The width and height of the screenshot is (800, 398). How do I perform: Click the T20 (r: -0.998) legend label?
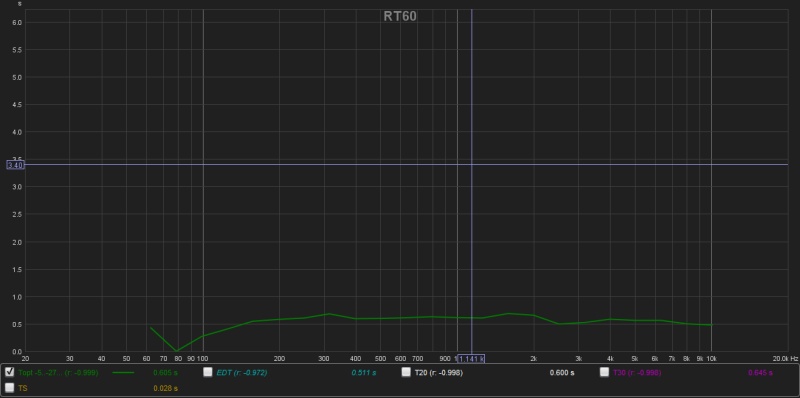[x=439, y=372]
